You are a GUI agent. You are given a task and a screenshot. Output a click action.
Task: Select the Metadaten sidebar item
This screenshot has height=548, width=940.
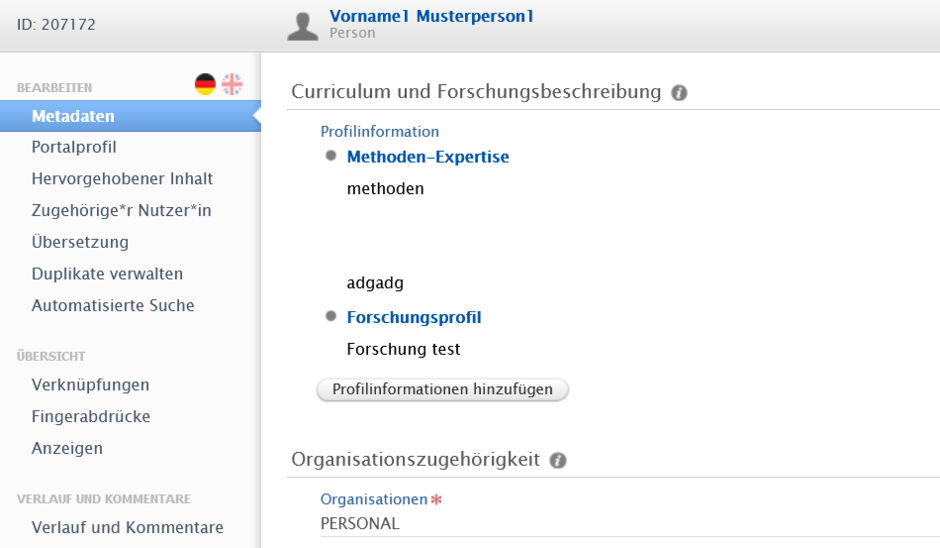(130, 116)
